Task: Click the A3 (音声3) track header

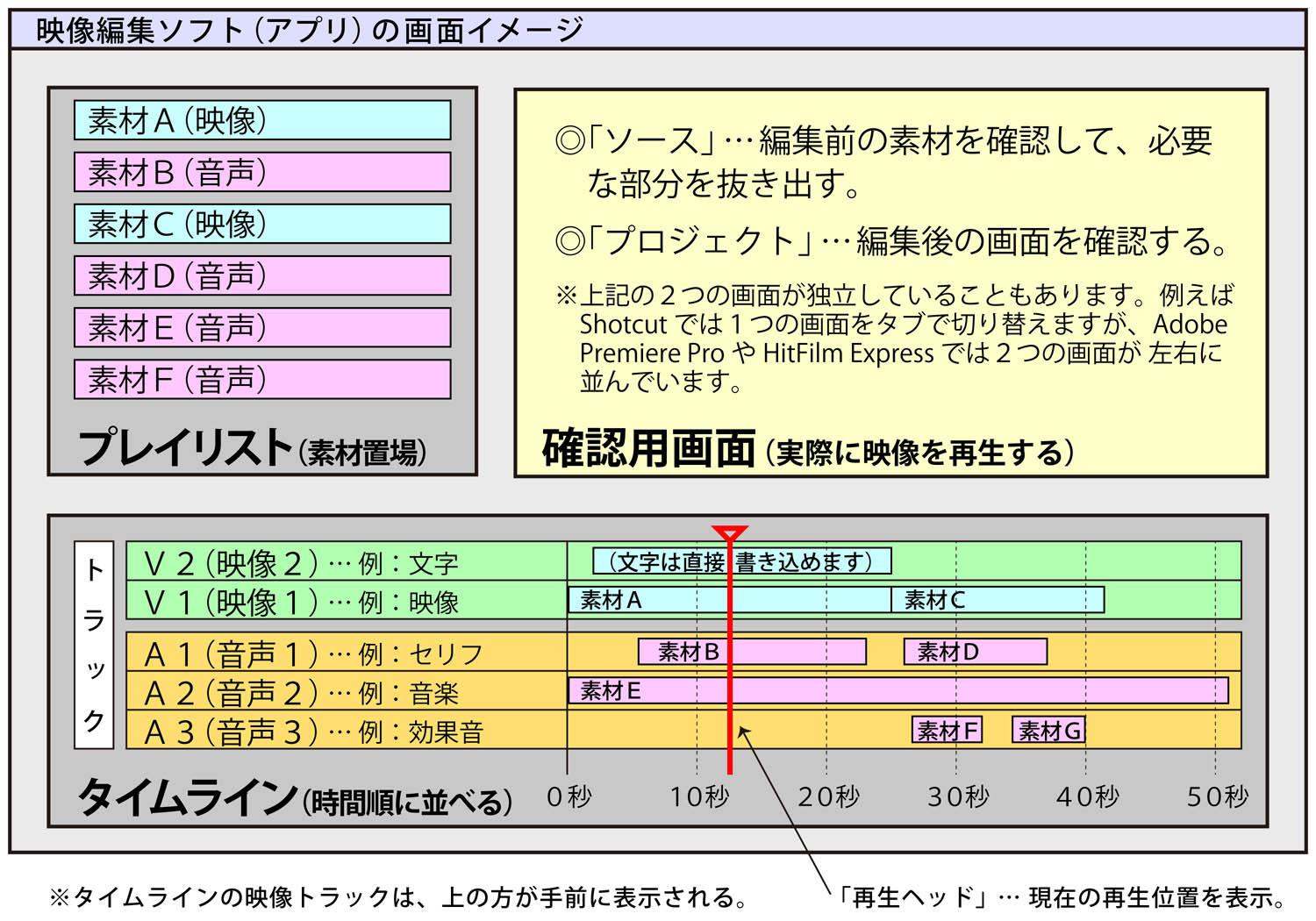Action: (x=347, y=730)
